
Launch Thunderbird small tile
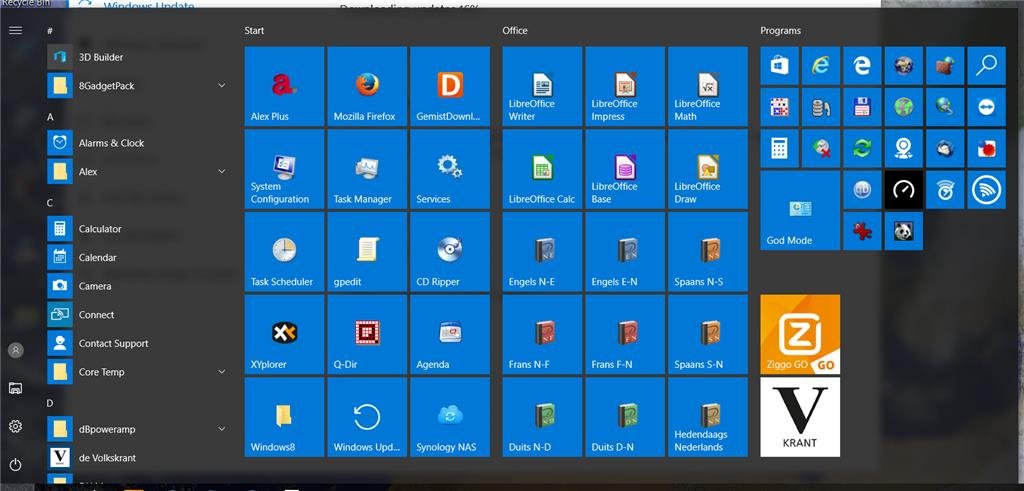click(x=945, y=148)
